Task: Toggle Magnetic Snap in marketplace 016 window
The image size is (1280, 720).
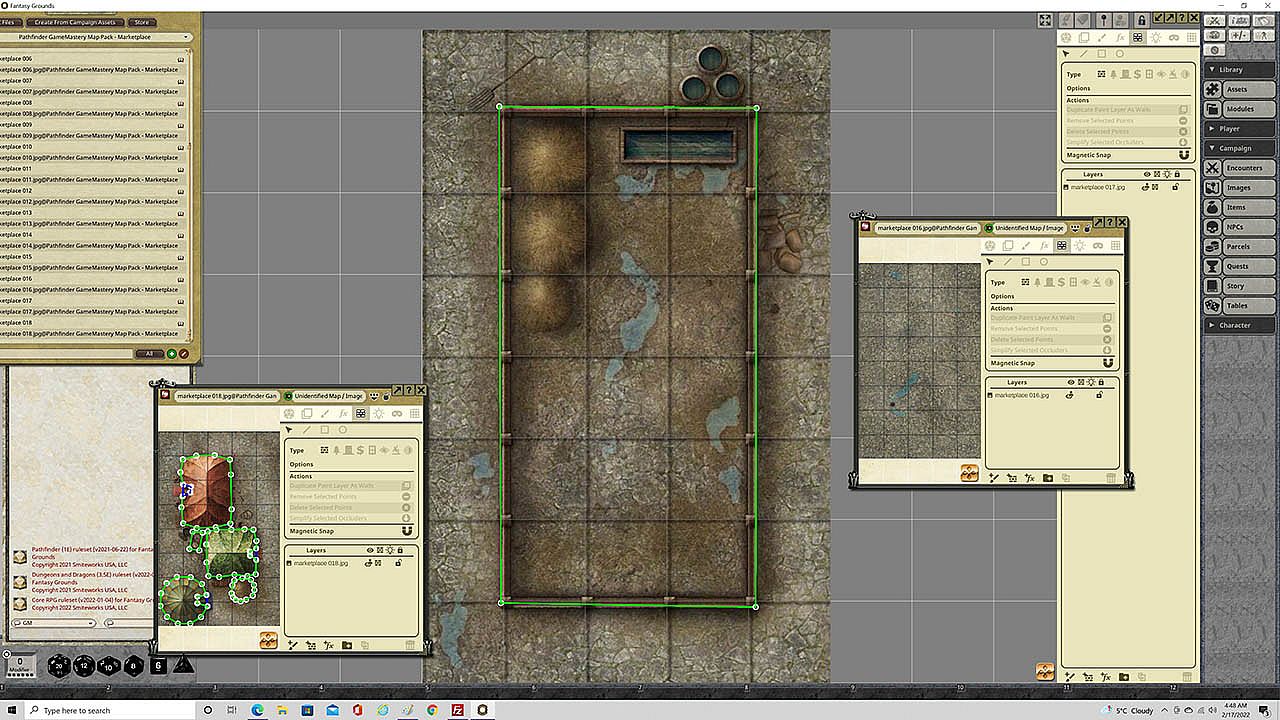Action: tap(1107, 363)
